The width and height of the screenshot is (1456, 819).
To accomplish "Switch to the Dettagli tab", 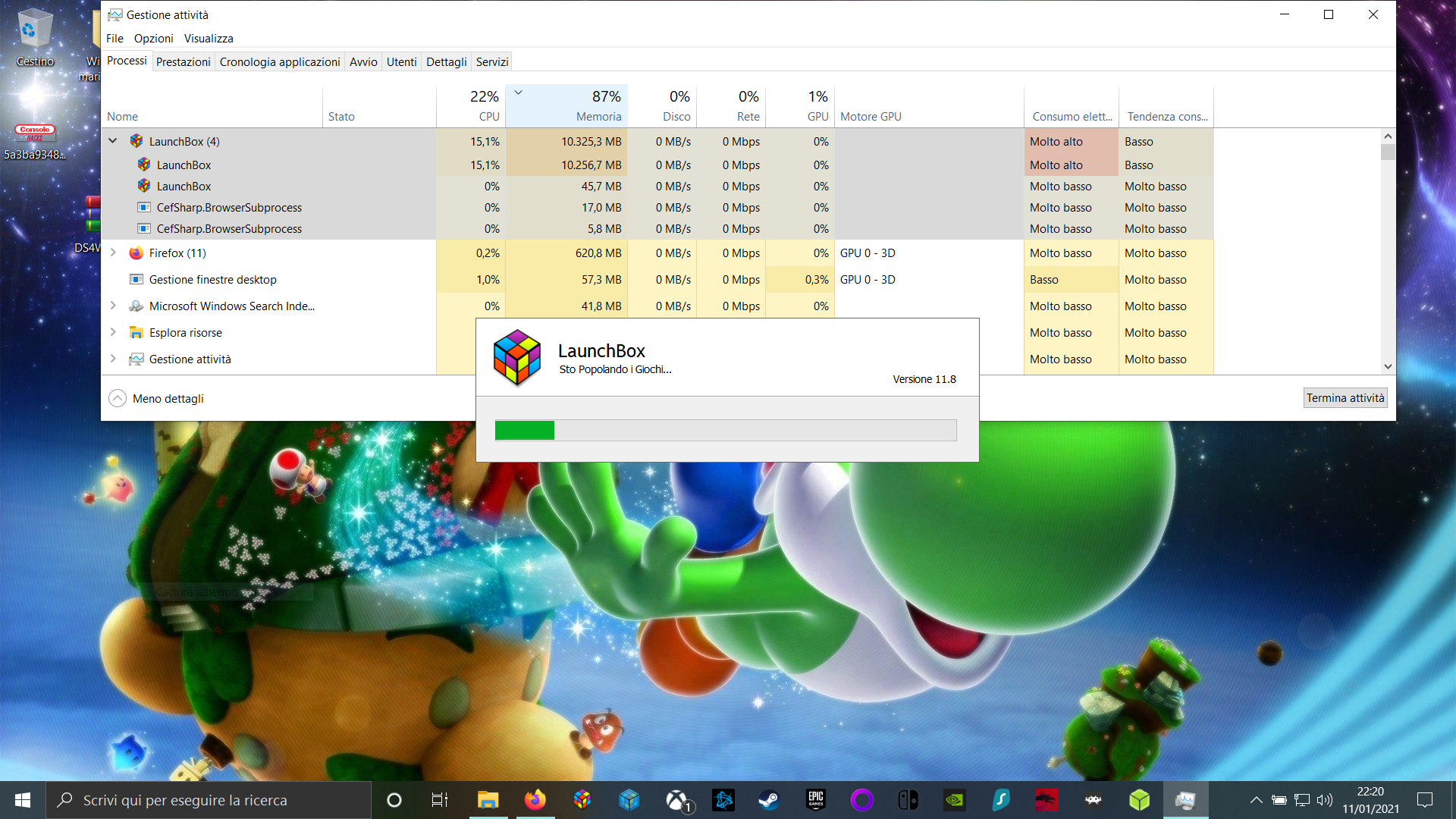I will pos(447,62).
